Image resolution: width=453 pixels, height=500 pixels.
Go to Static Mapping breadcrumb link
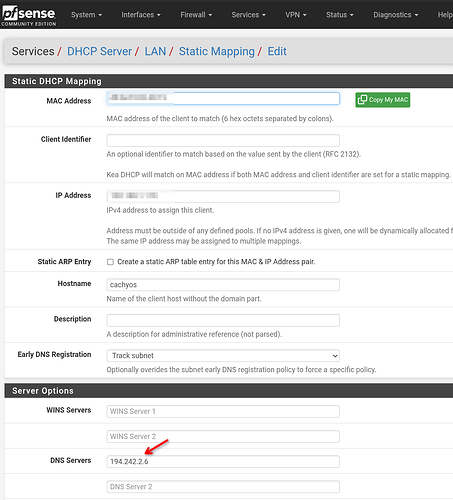217,51
